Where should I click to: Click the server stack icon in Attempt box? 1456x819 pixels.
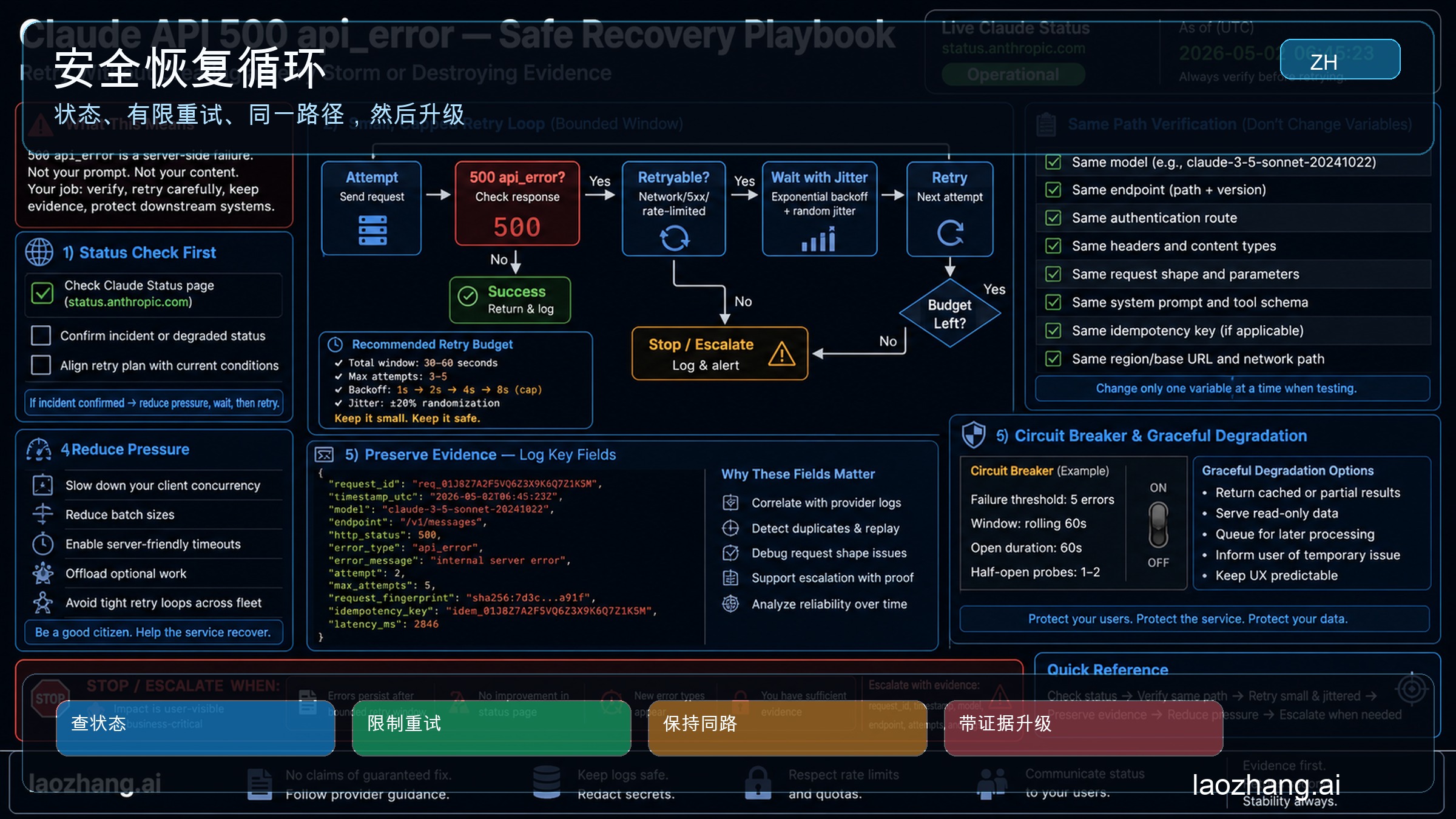372,231
